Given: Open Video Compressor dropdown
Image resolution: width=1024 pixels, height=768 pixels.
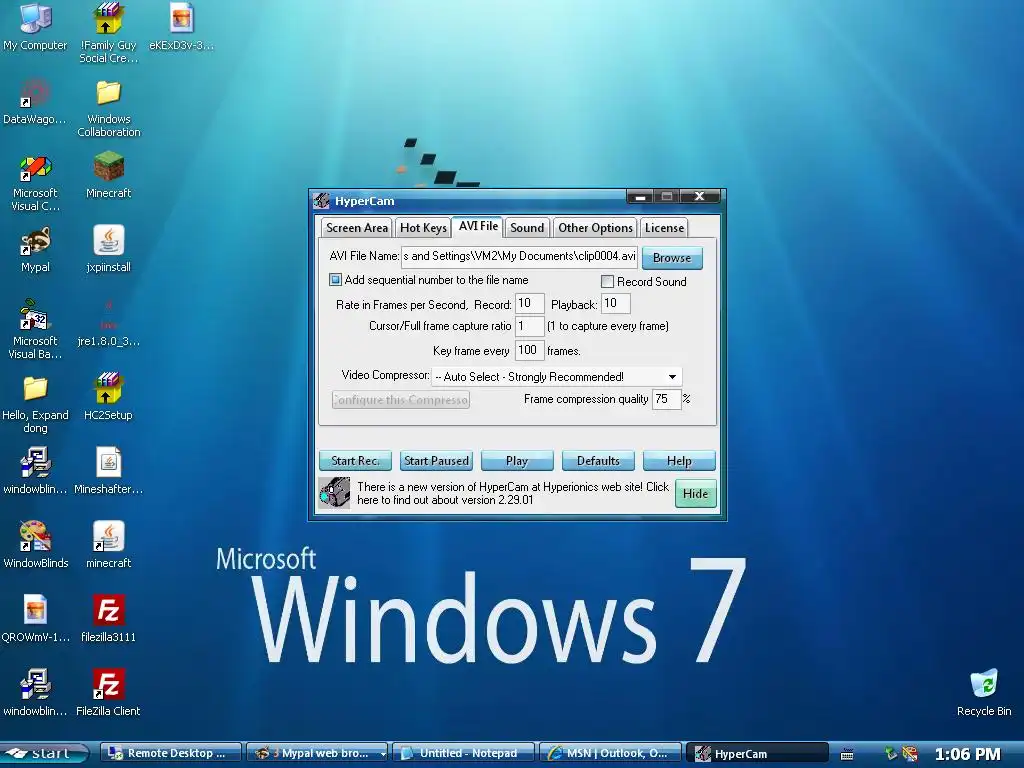Looking at the screenshot, I should (672, 377).
